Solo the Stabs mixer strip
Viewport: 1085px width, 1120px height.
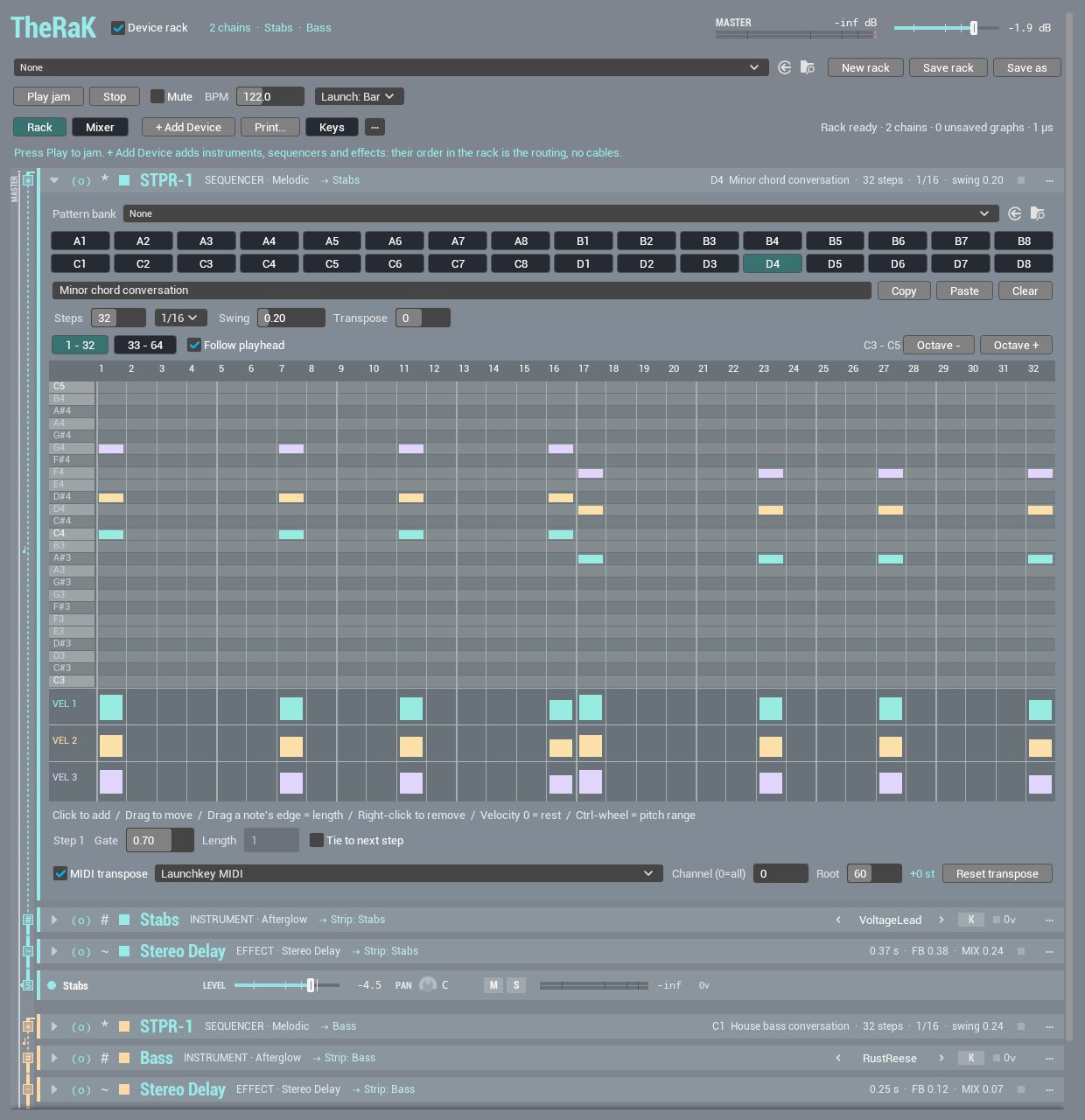click(x=516, y=985)
